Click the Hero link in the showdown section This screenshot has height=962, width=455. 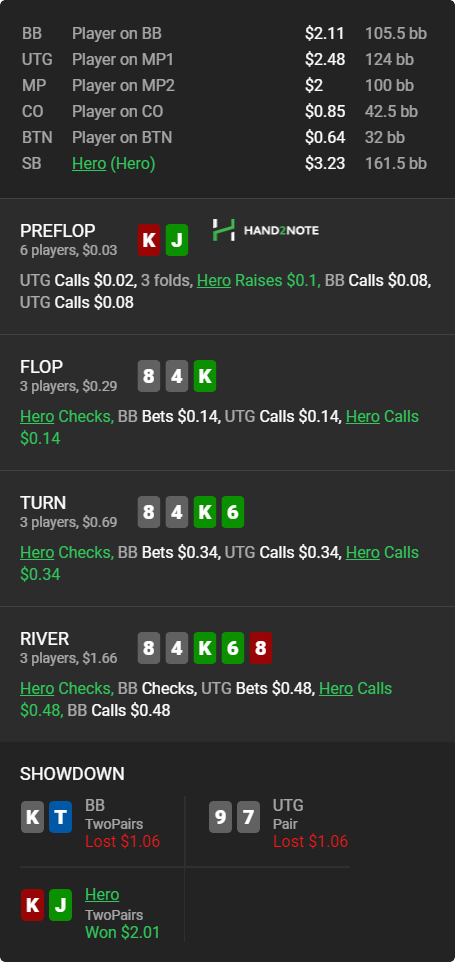(x=102, y=895)
